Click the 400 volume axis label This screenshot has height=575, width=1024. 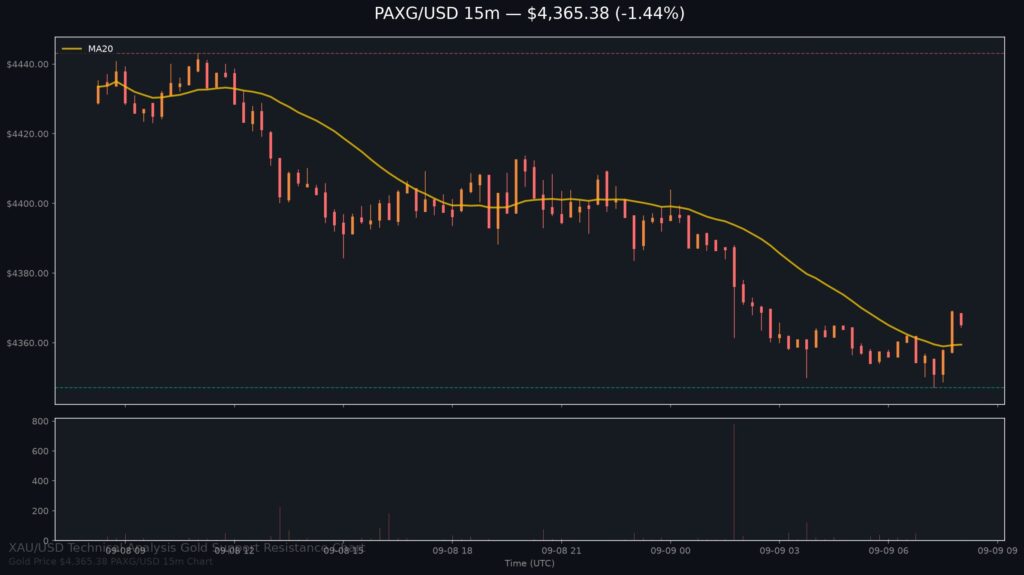point(40,481)
